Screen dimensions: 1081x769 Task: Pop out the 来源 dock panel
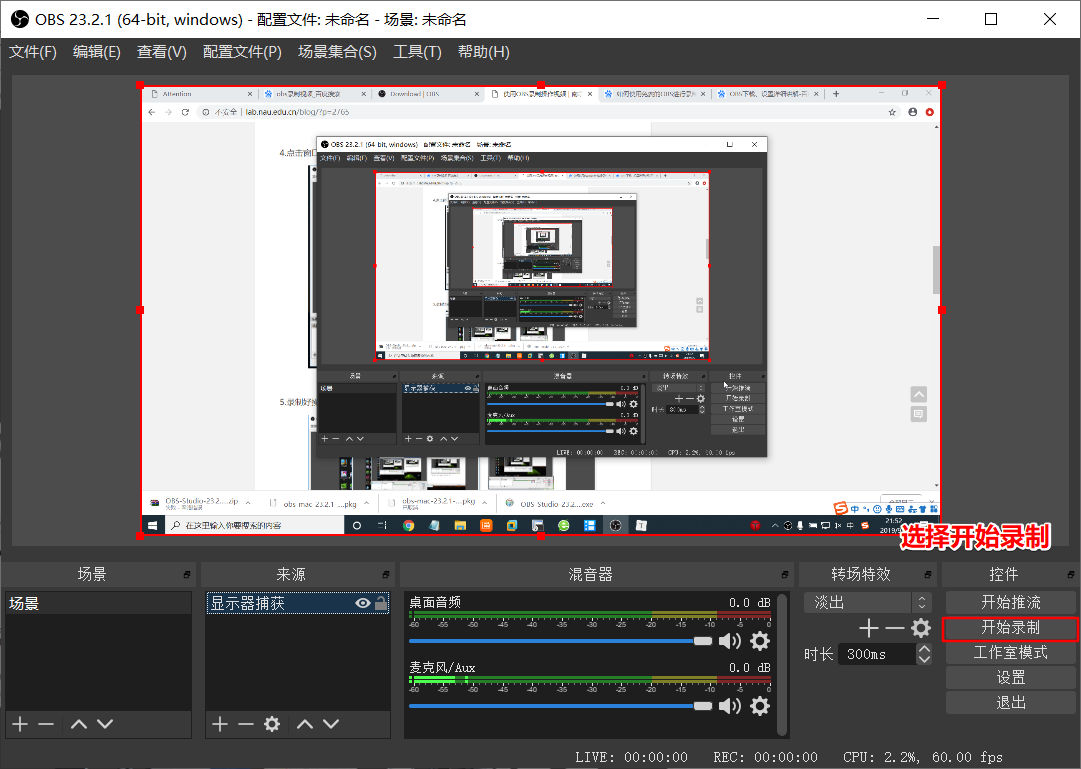(x=386, y=575)
